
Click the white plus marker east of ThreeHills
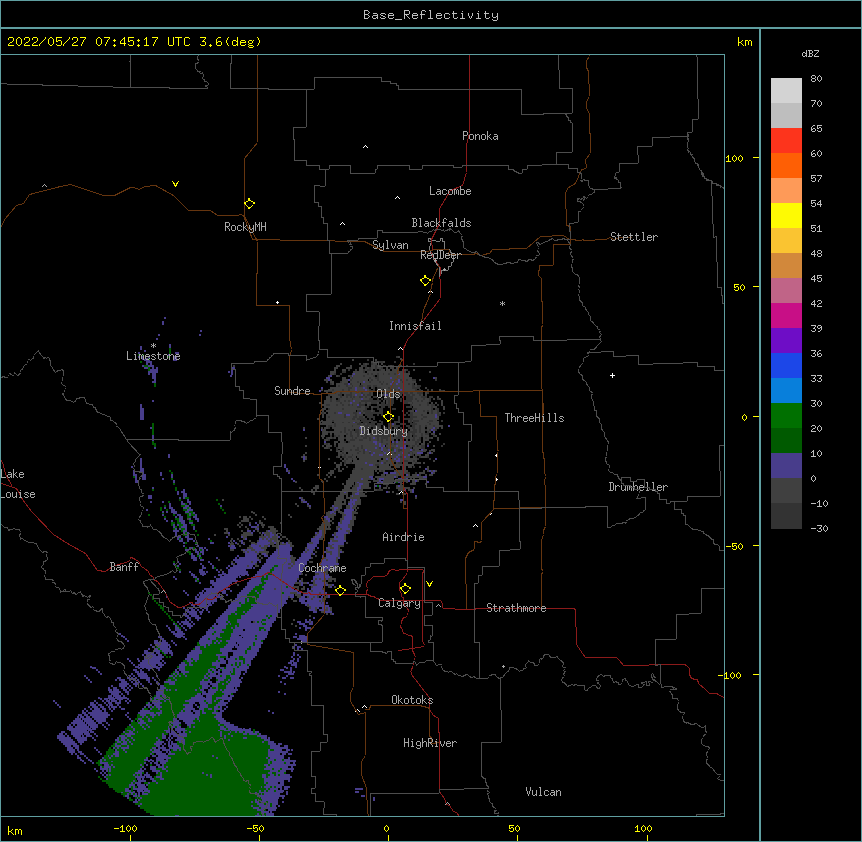[x=612, y=375]
